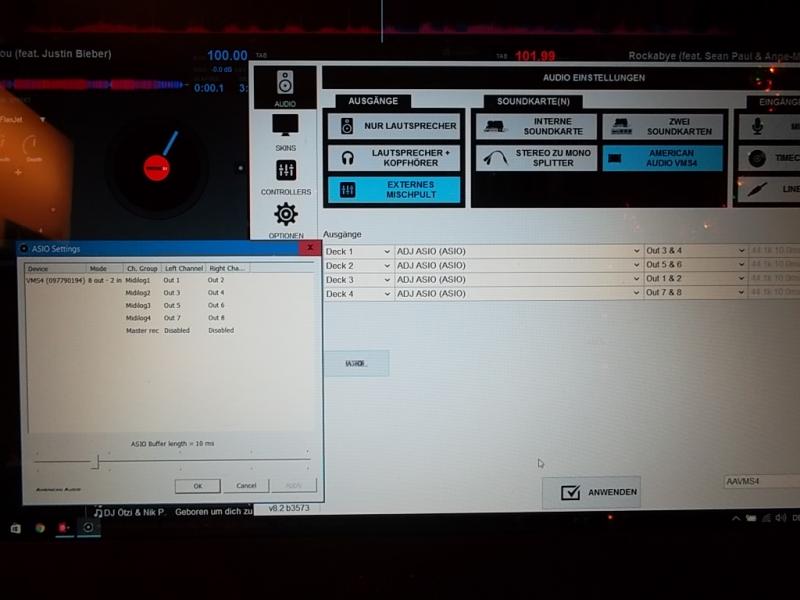This screenshot has height=600, width=800.
Task: Choose Zwei Soundkarten option
Action: (662, 127)
